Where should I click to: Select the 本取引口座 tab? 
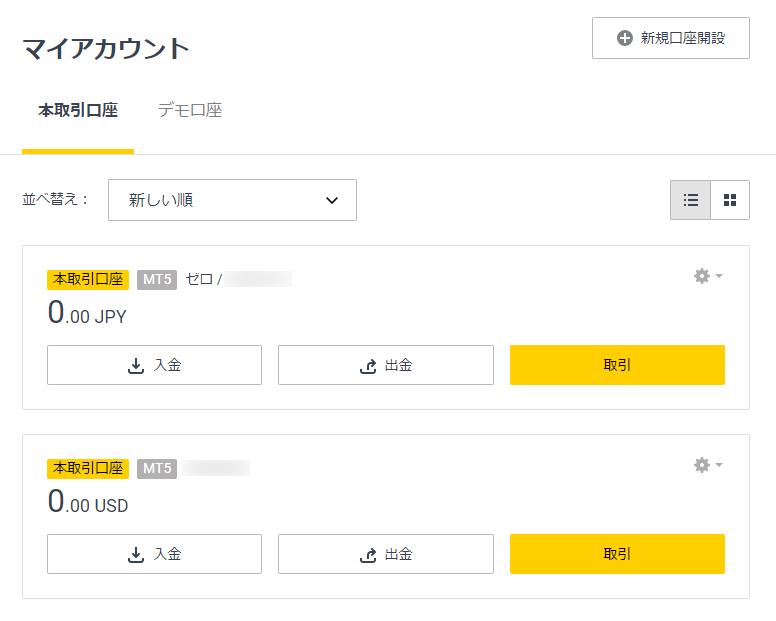pyautogui.click(x=78, y=110)
